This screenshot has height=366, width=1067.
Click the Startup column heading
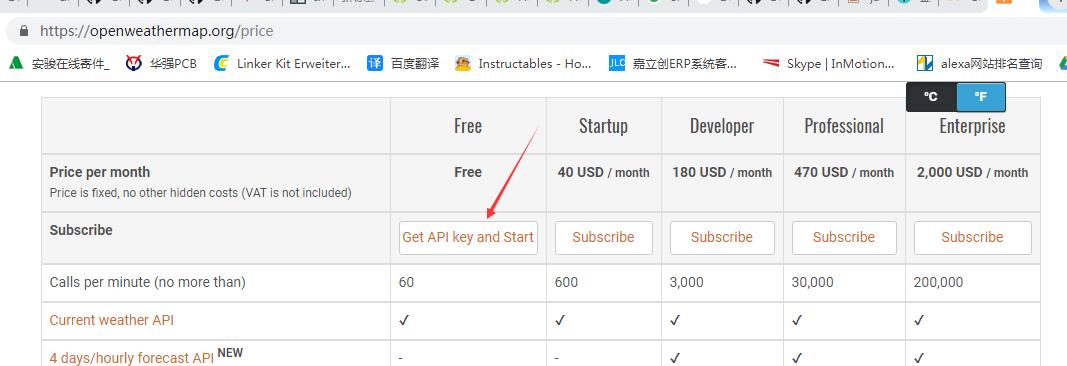click(x=604, y=126)
